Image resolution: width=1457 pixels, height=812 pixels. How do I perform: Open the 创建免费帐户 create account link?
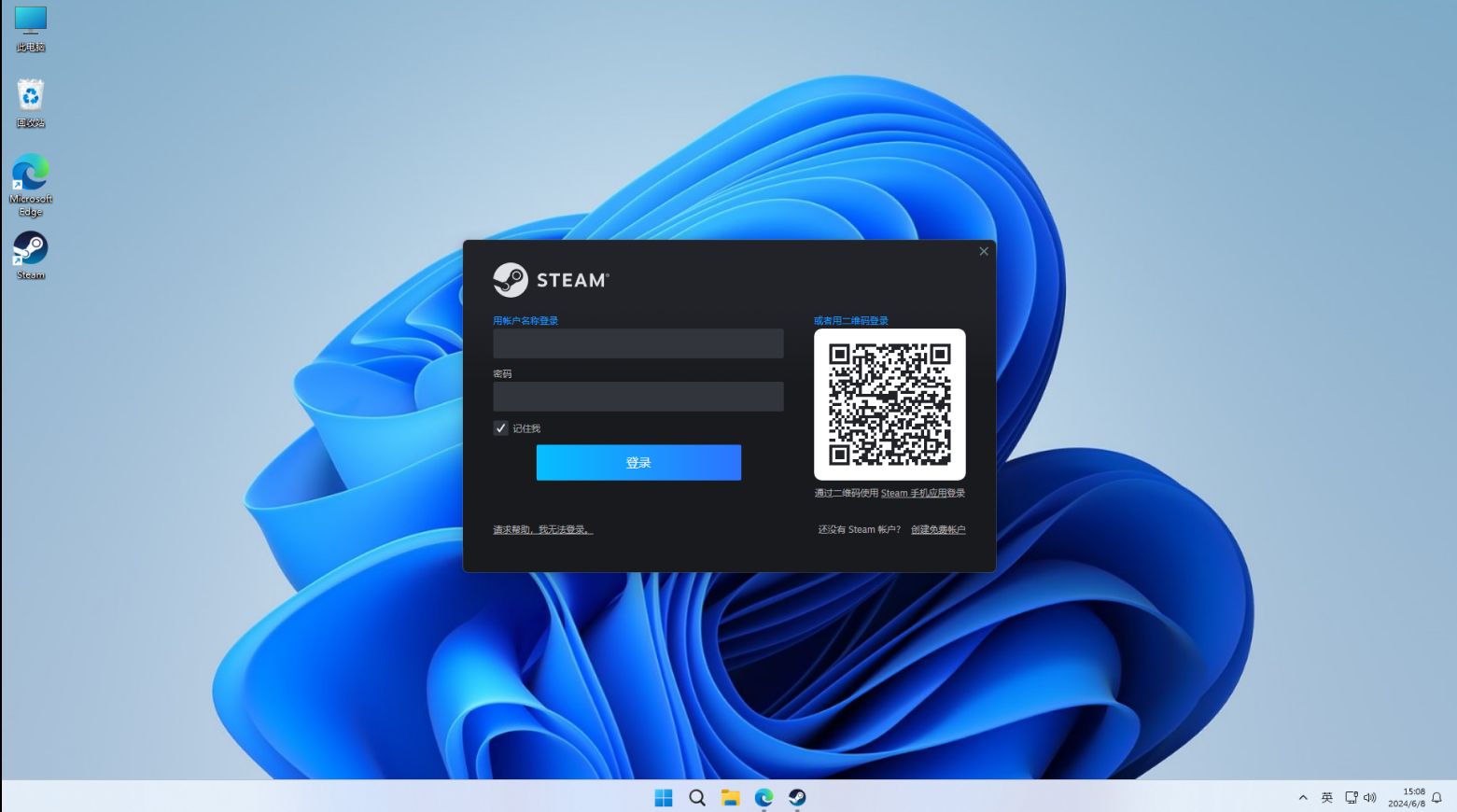pyautogui.click(x=938, y=530)
